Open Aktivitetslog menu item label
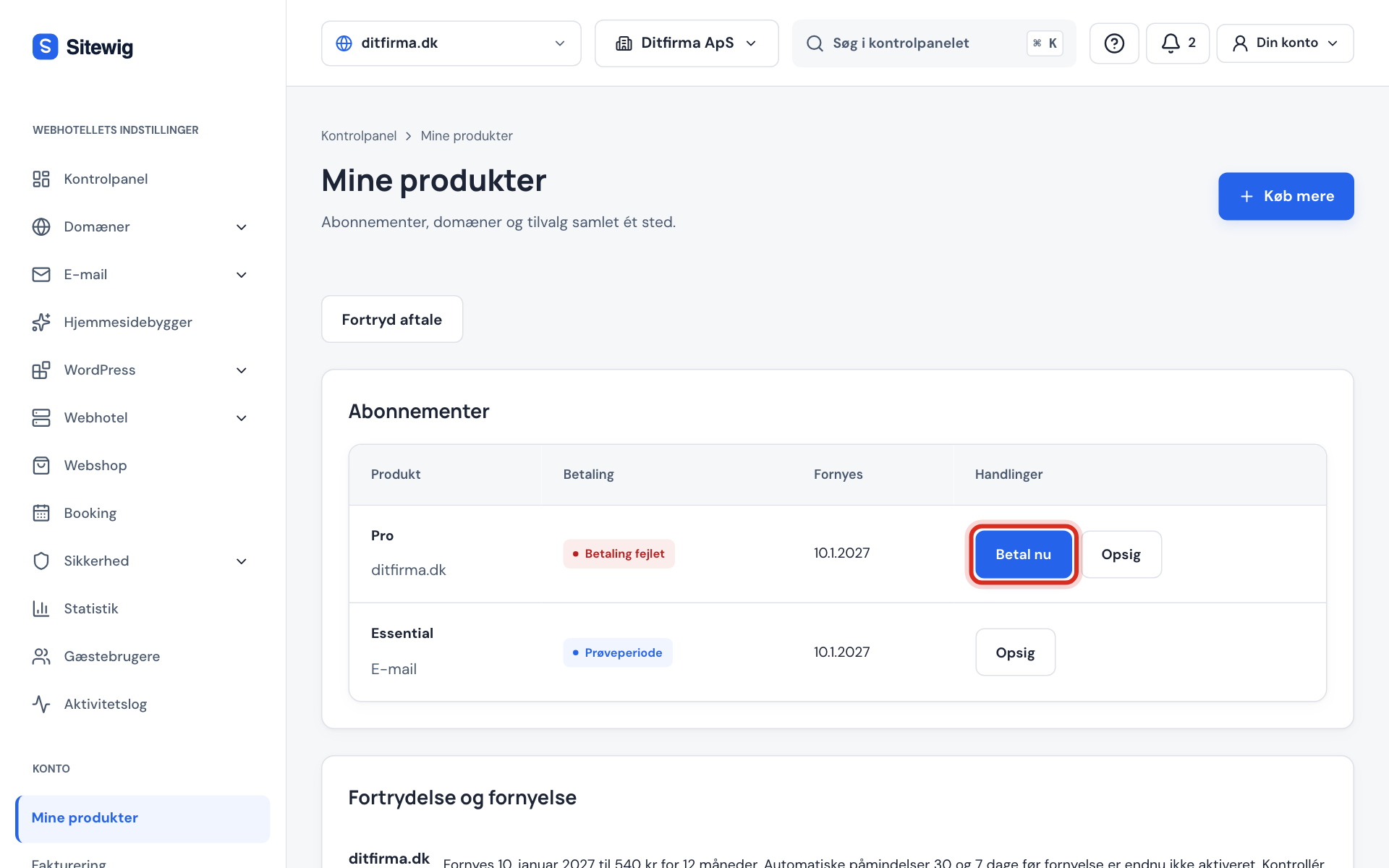Screen dimensions: 1389x868 [106, 704]
